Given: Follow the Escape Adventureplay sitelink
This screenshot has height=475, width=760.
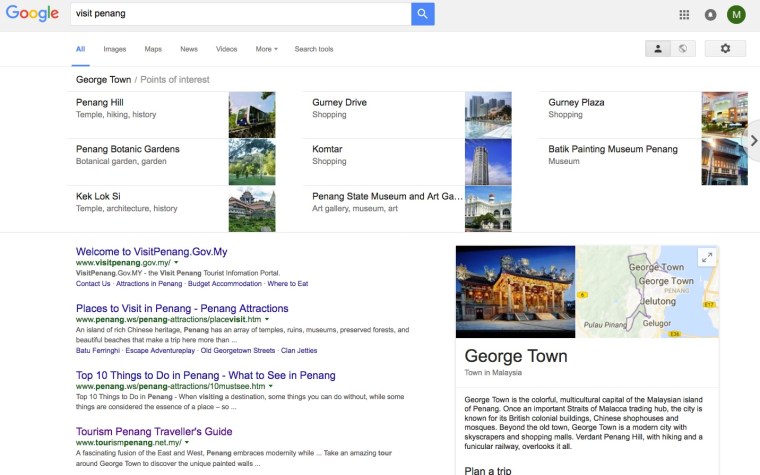Looking at the screenshot, I should point(160,350).
